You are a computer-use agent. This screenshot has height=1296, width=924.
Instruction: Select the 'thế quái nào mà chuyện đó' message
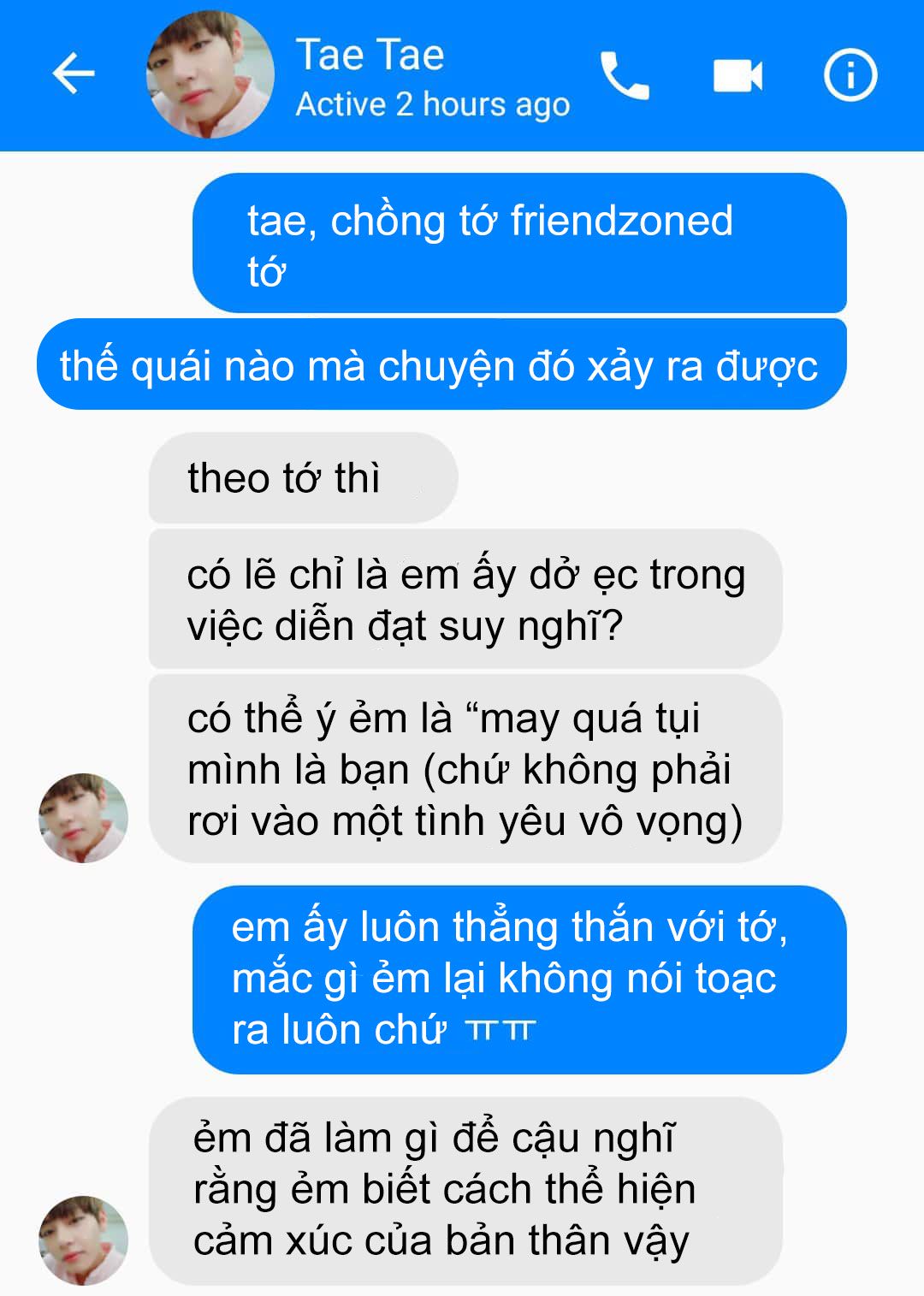coord(441,364)
